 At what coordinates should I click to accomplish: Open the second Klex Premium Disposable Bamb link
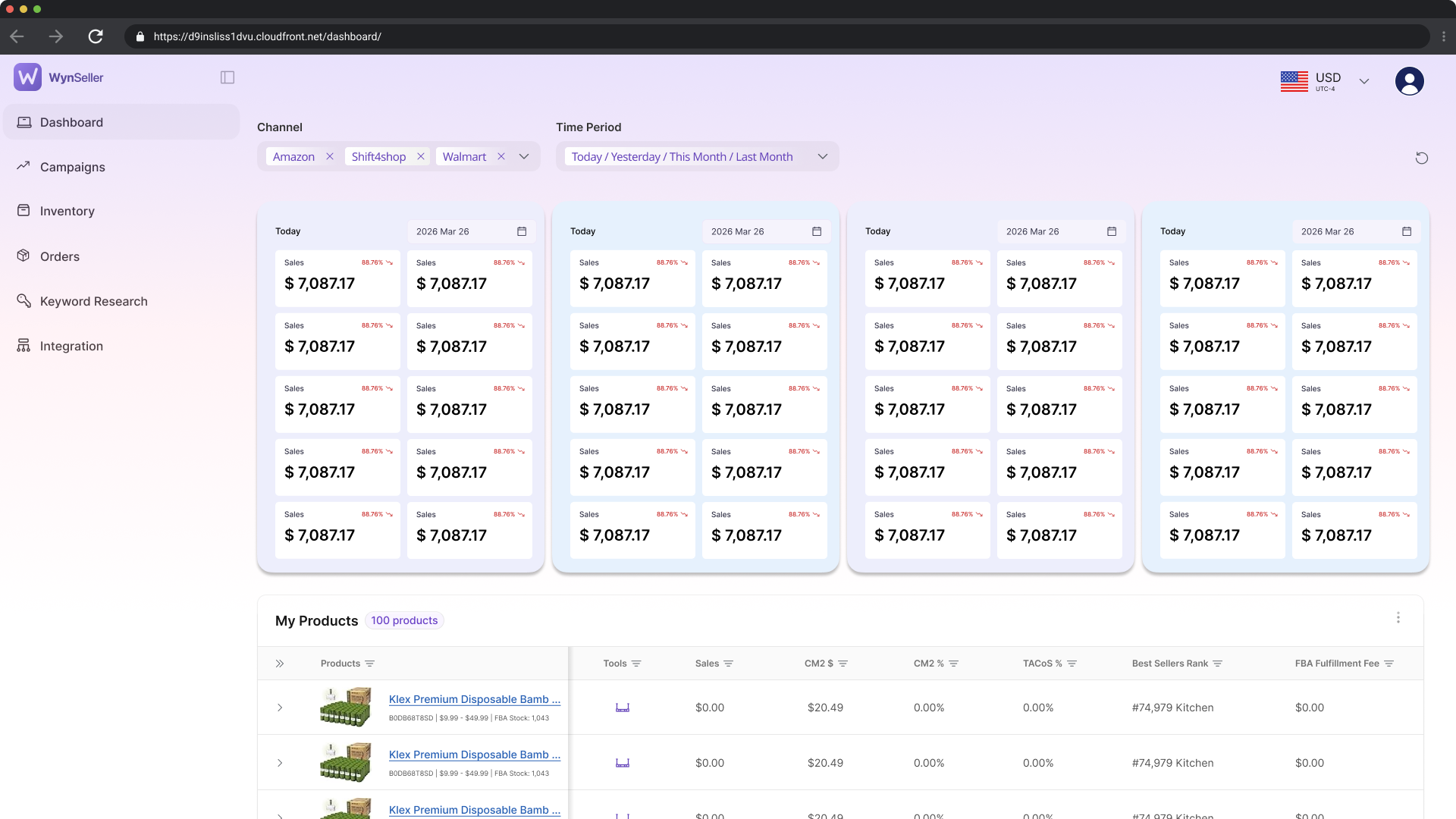pos(475,755)
